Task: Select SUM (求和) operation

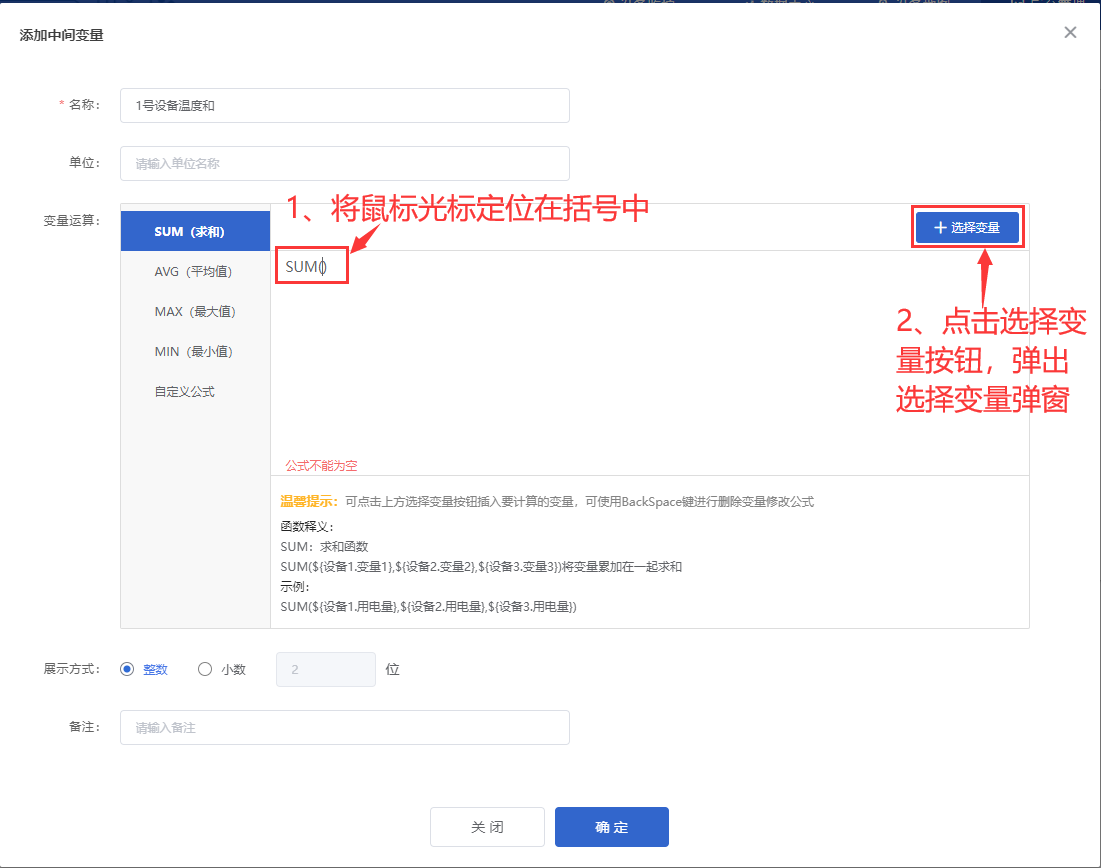Action: (x=195, y=231)
